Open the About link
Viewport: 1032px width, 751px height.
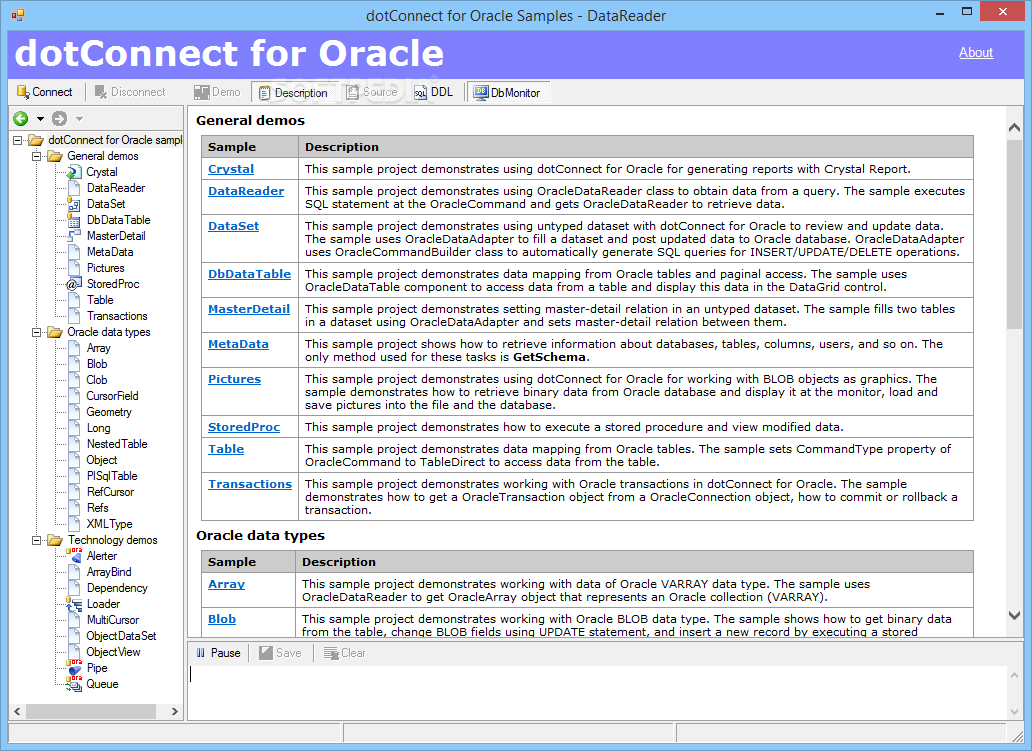975,53
